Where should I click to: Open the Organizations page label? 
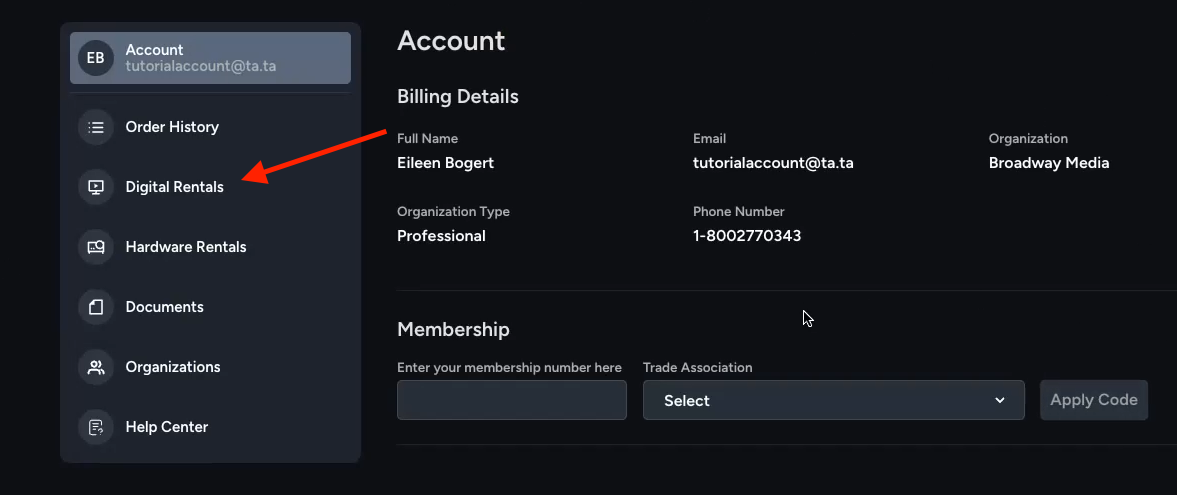click(x=173, y=367)
